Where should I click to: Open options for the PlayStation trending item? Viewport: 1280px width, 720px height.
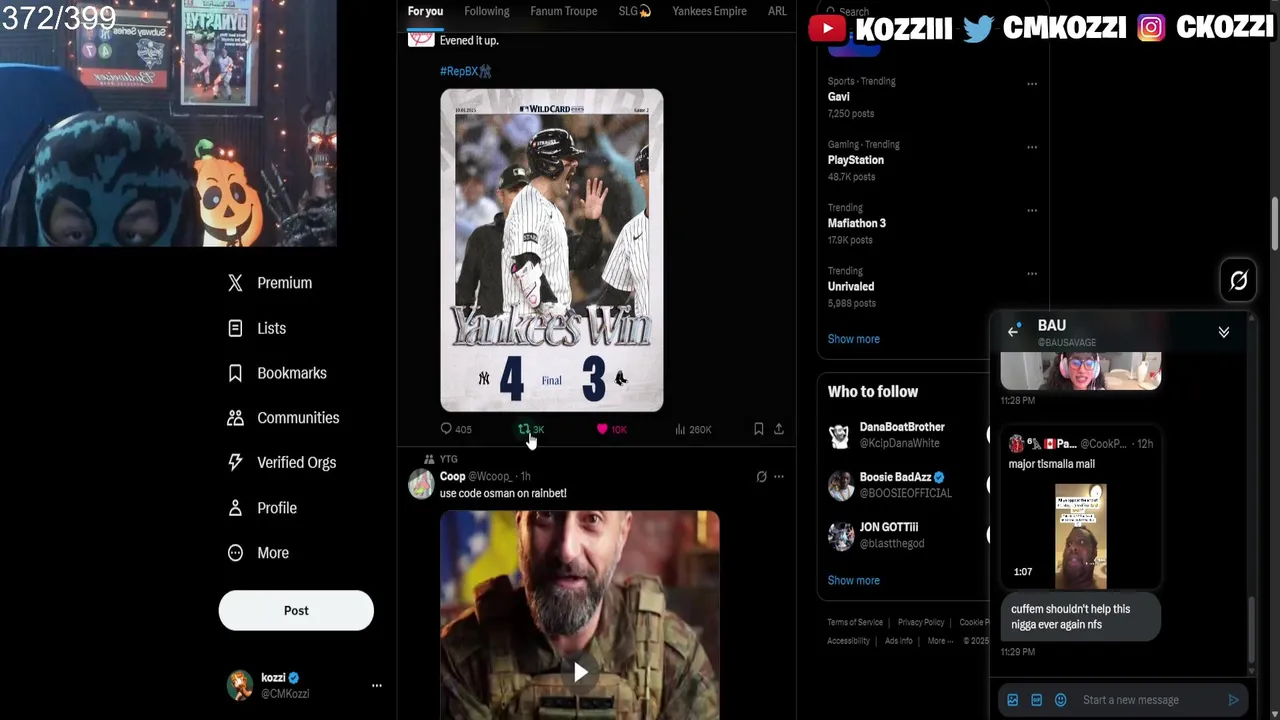tap(1032, 147)
